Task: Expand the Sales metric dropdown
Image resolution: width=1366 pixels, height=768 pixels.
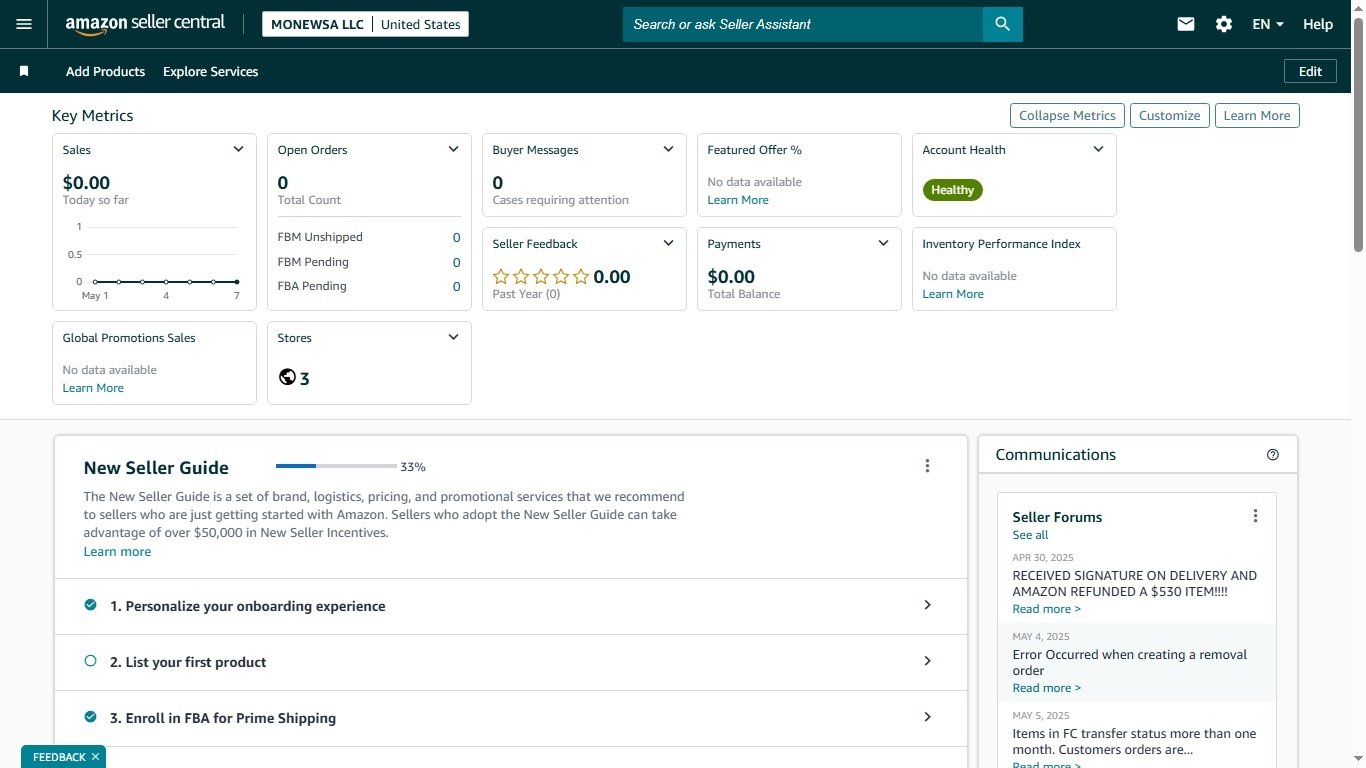Action: [238, 149]
